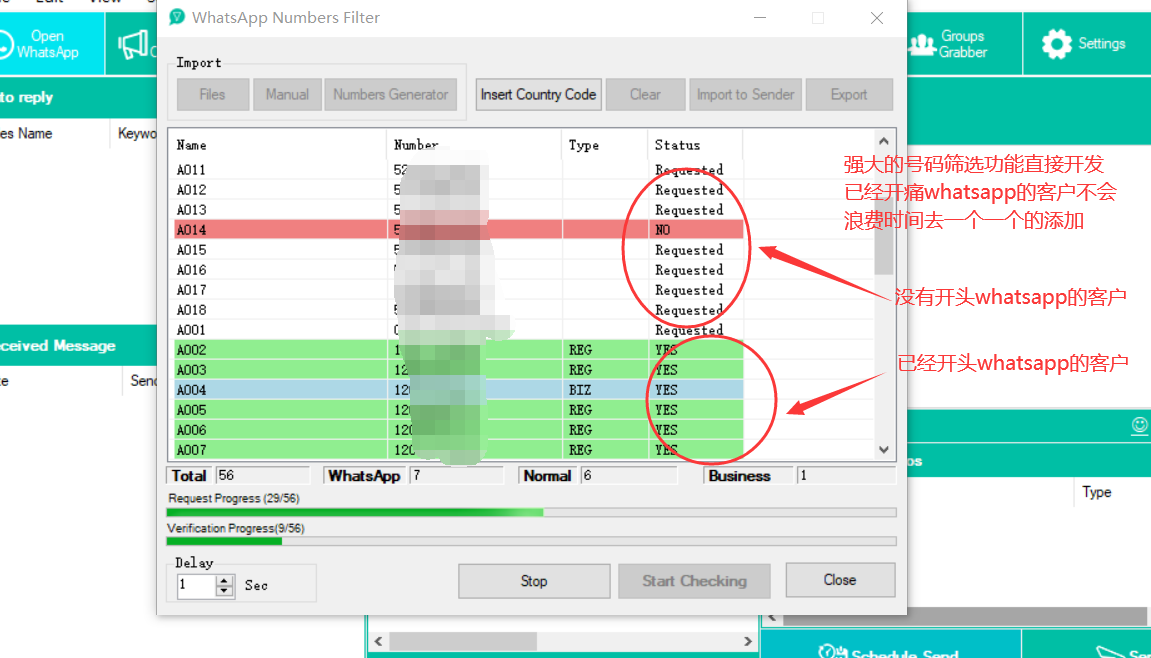The height and width of the screenshot is (658, 1151).
Task: Click YES status of row A003
Action: [x=667, y=369]
